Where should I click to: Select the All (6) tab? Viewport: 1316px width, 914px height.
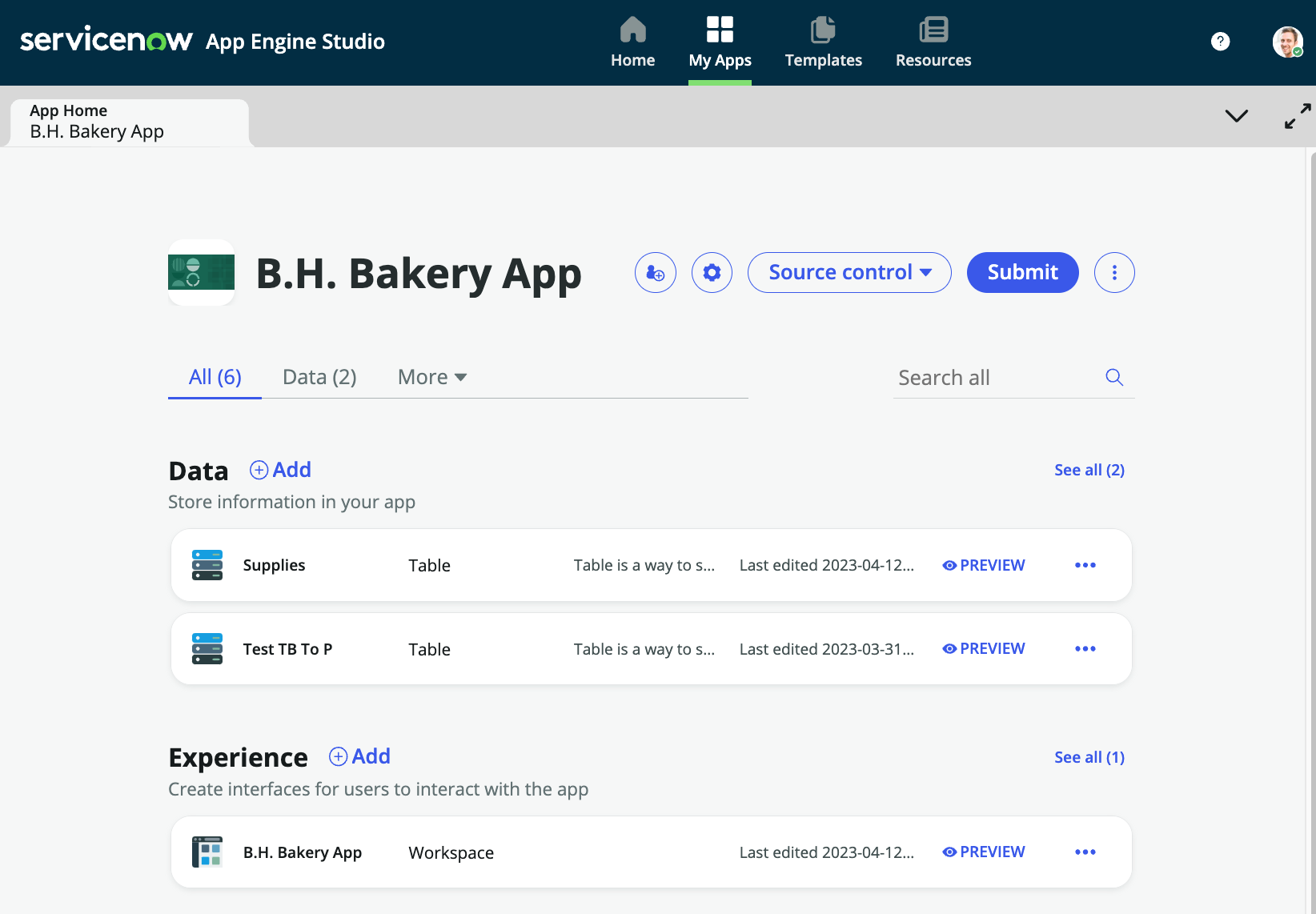(x=215, y=377)
